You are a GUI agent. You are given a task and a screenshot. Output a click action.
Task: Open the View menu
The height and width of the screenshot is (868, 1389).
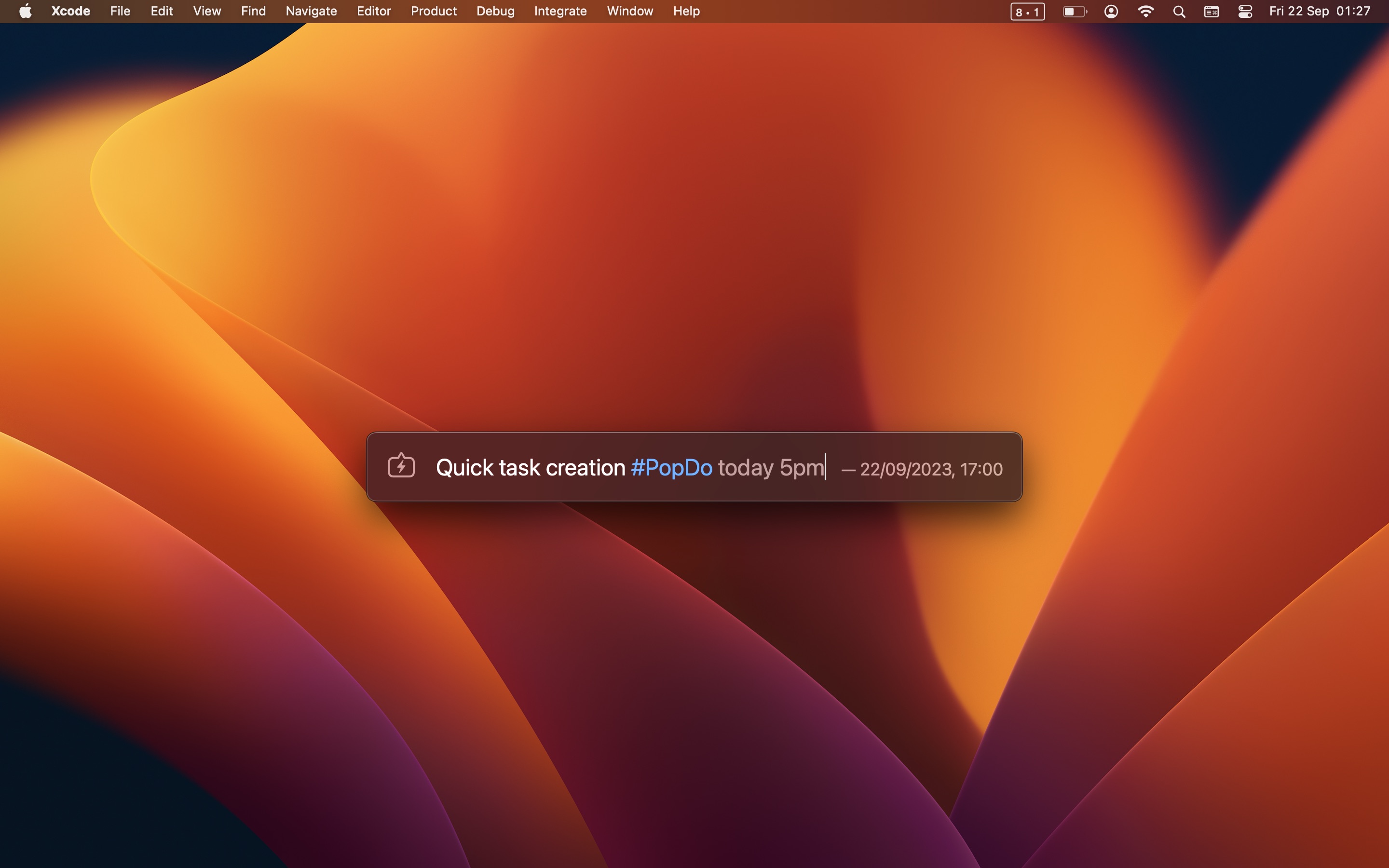point(206,11)
